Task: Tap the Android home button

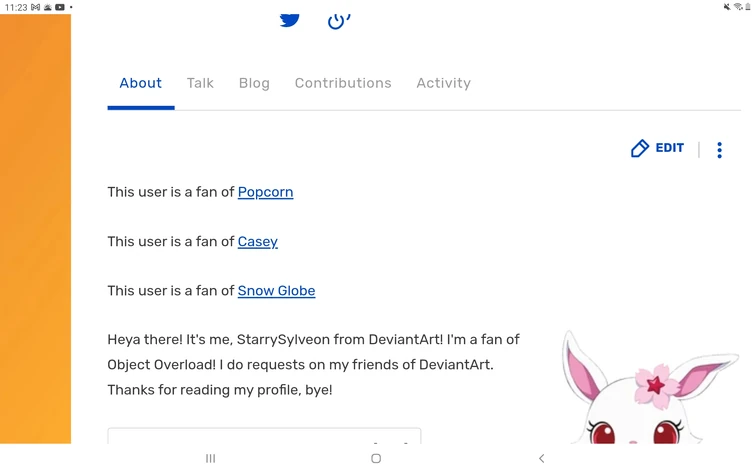Action: pyautogui.click(x=377, y=459)
